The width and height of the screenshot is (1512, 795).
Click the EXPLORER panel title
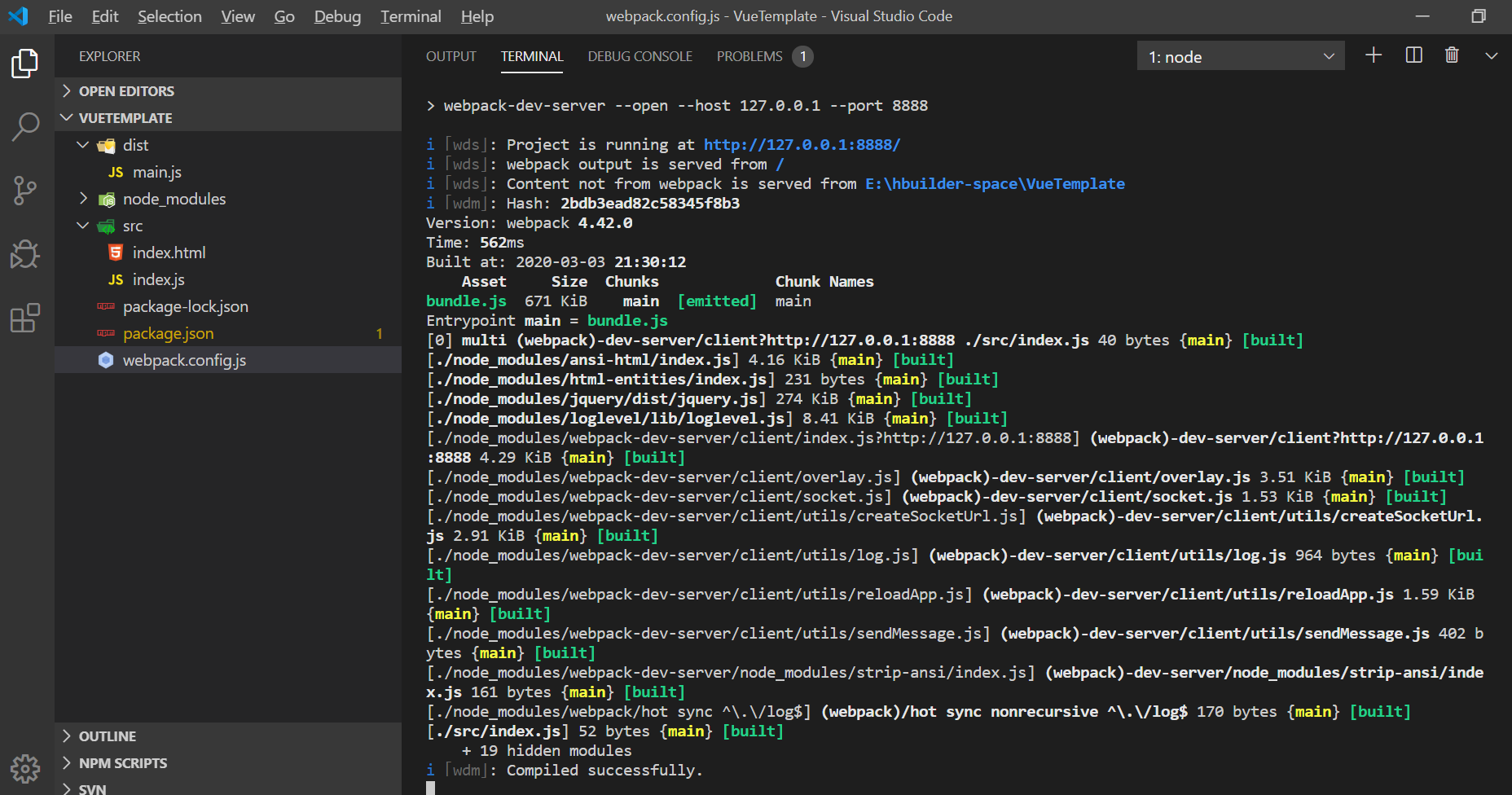pyautogui.click(x=110, y=56)
